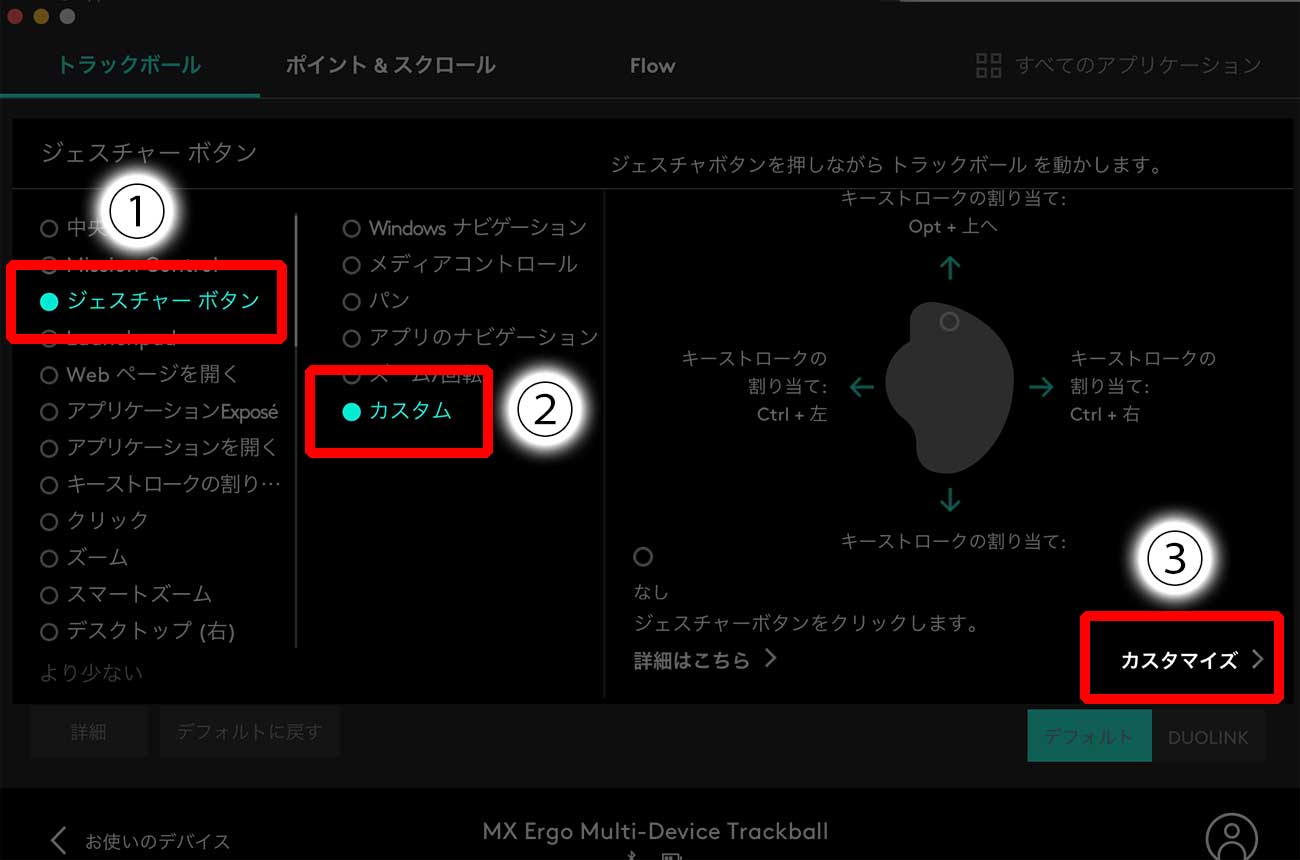The height and width of the screenshot is (860, 1300).
Task: Choose パン gesture set
Action: pyautogui.click(x=376, y=301)
